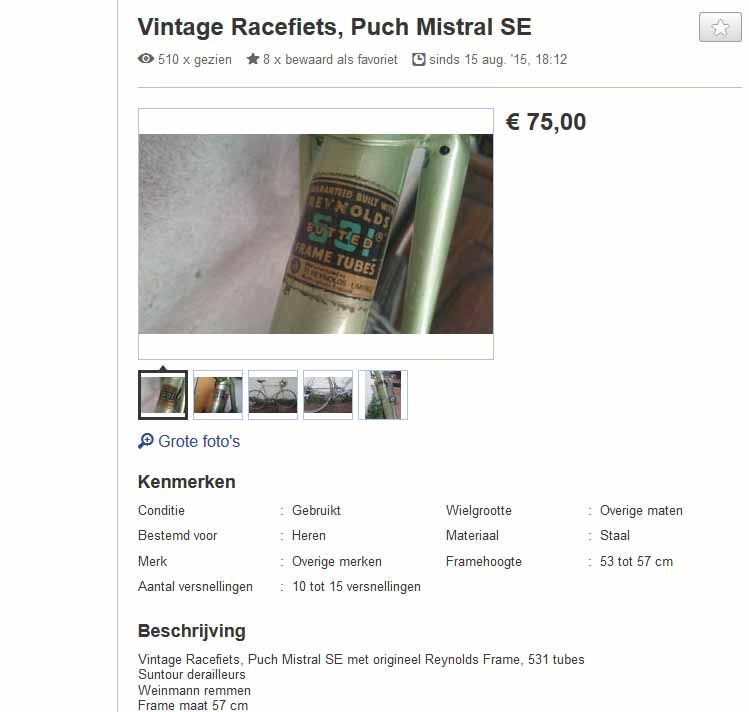Open the Grote foto's link
The image size is (749, 712).
[x=199, y=441]
